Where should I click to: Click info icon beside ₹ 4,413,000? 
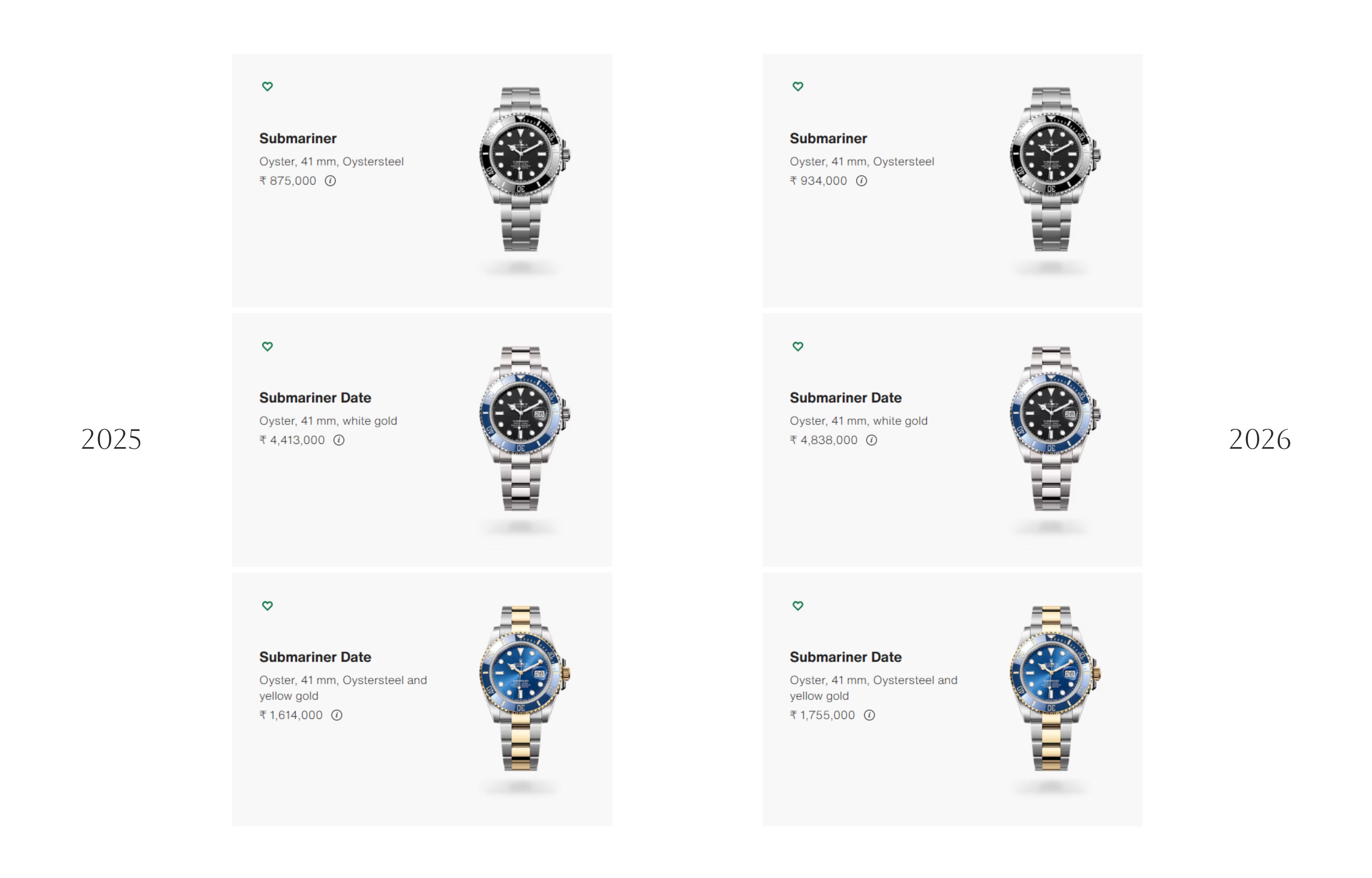(x=339, y=440)
